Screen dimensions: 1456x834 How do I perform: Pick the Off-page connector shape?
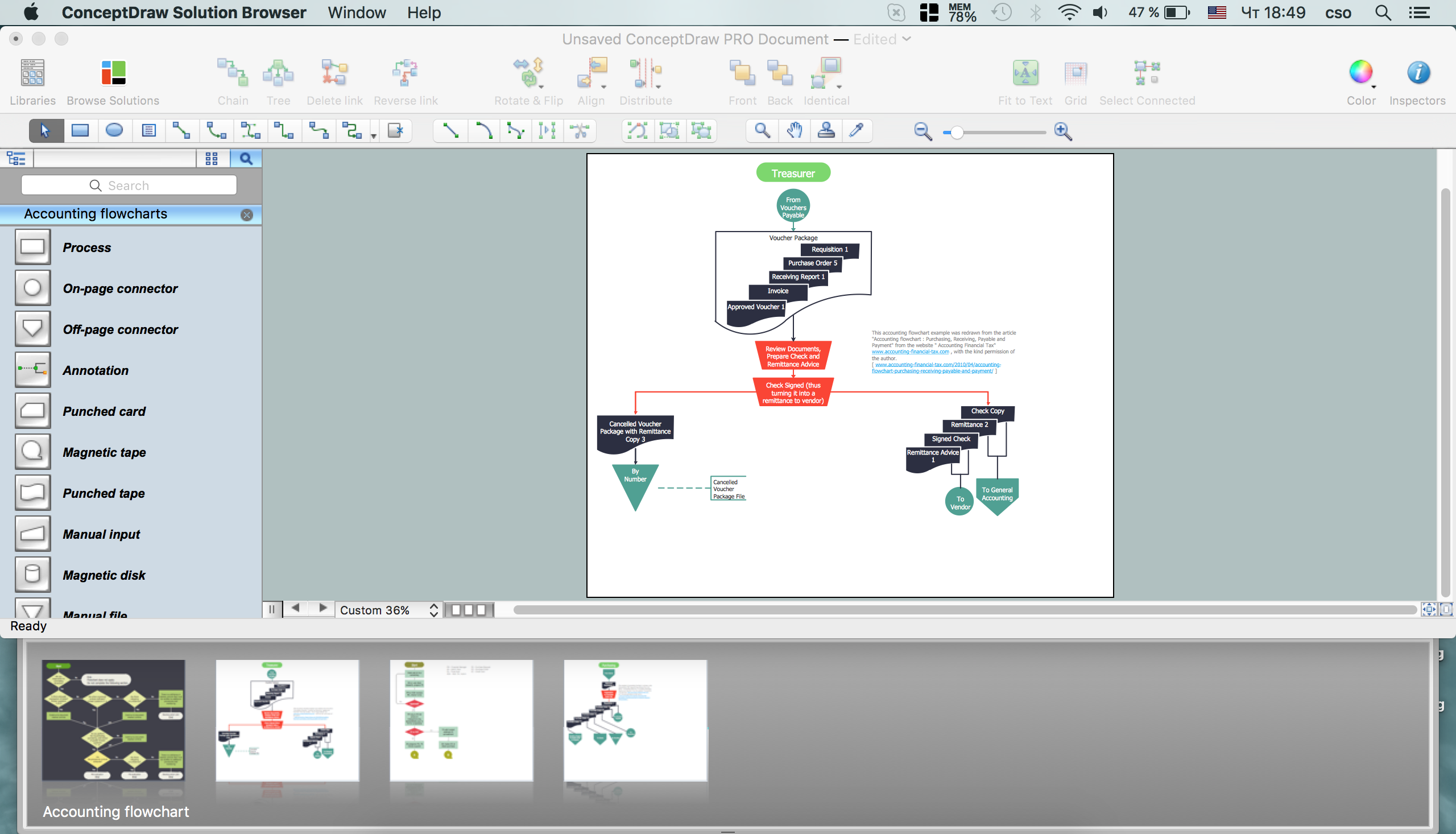pyautogui.click(x=32, y=329)
